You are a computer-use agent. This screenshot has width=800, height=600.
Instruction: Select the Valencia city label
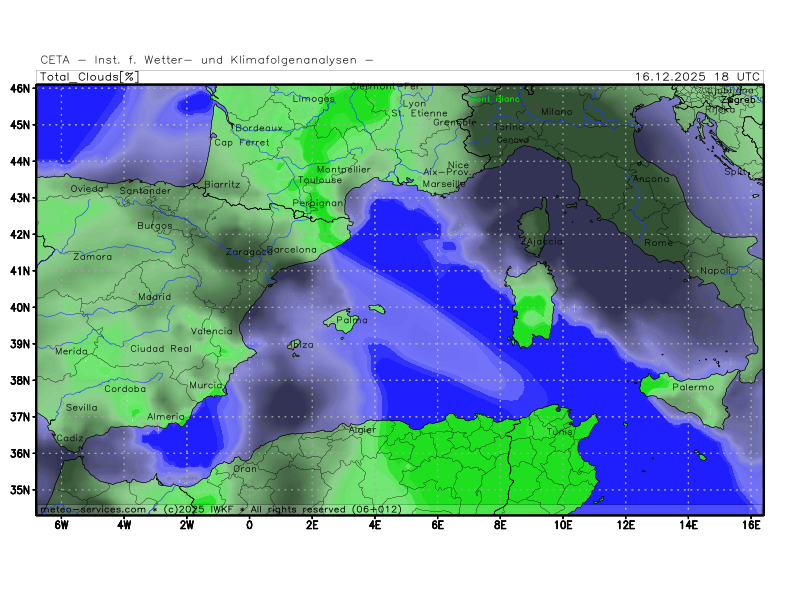[x=211, y=331]
